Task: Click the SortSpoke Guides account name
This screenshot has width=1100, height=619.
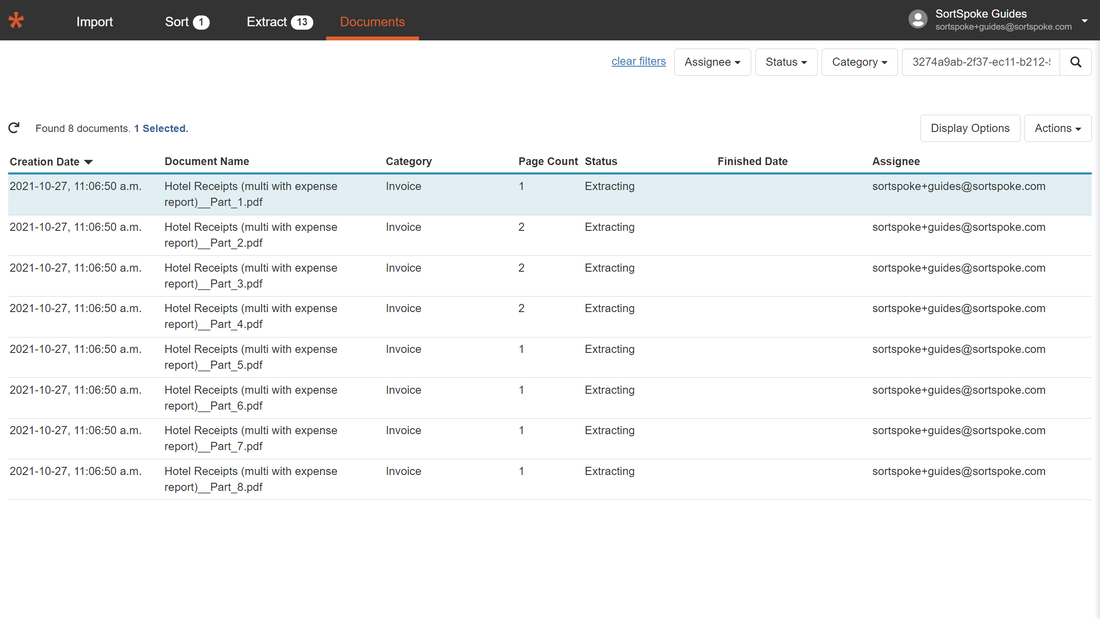Action: (x=981, y=14)
